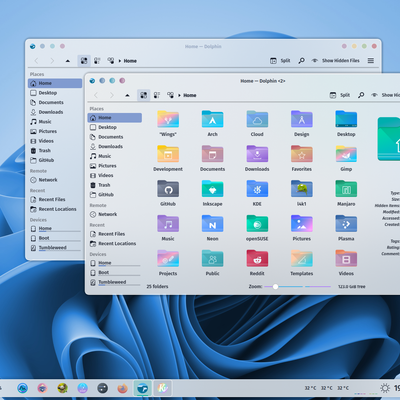Image resolution: width=400 pixels, height=400 pixels.
Task: Expand breadcrumb arrow before Home in front window
Action: click(179, 95)
